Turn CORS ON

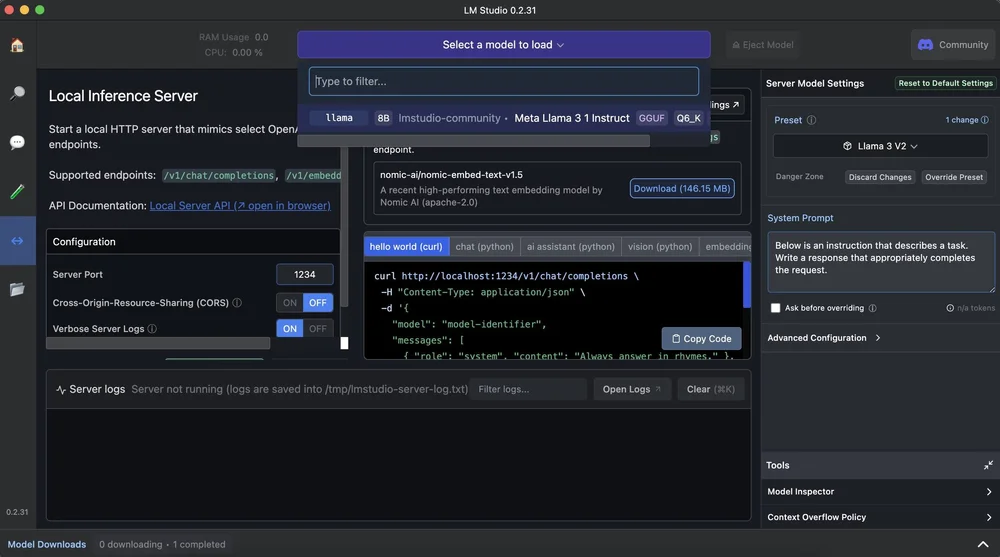coord(290,302)
